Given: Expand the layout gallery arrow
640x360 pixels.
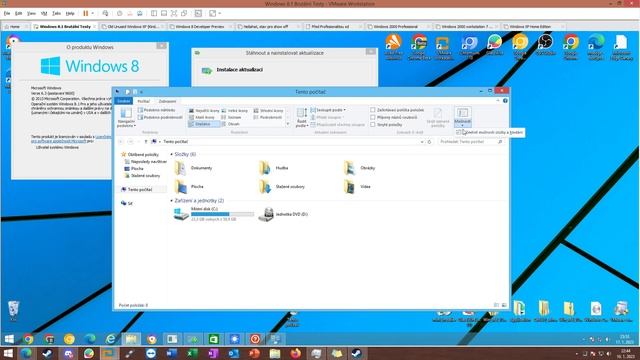Looking at the screenshot, I should coord(288,124).
